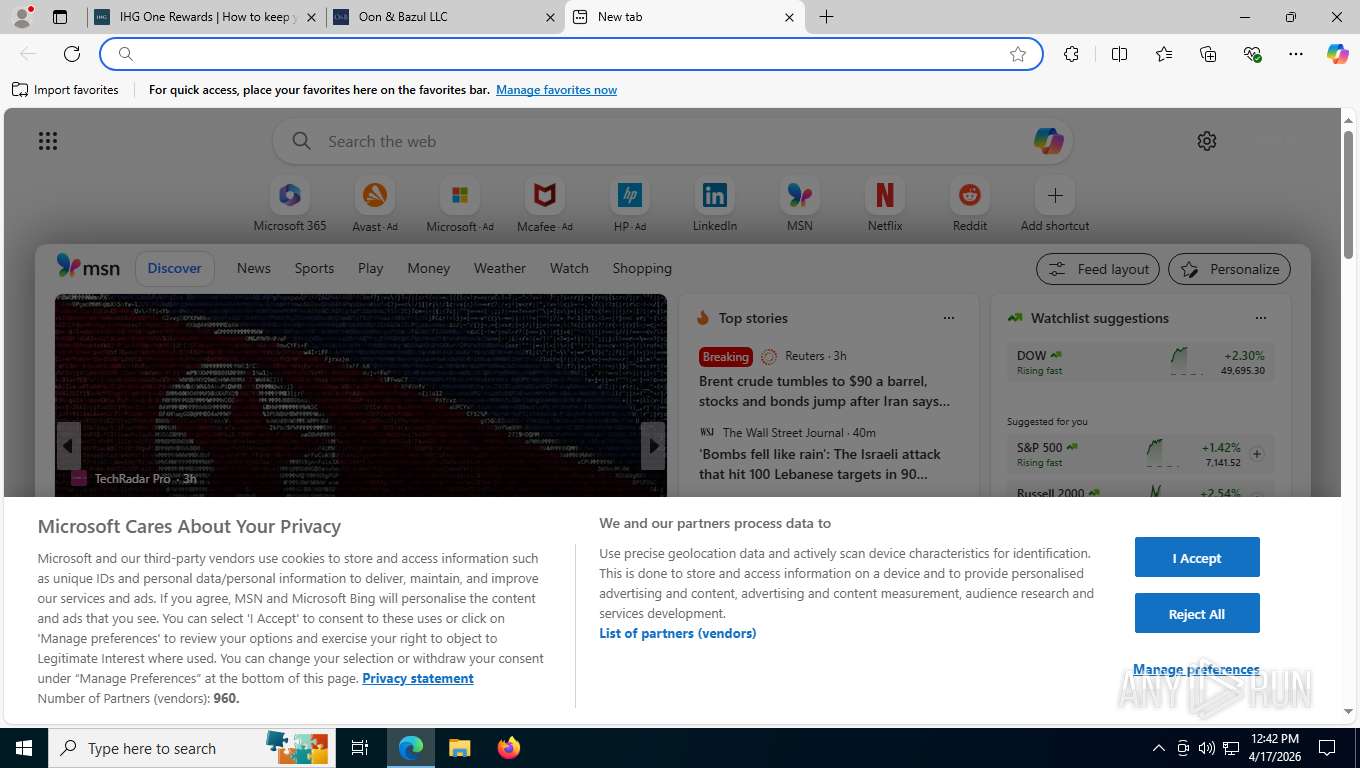Open the Privacy statement link
The height and width of the screenshot is (768, 1360).
tap(418, 678)
